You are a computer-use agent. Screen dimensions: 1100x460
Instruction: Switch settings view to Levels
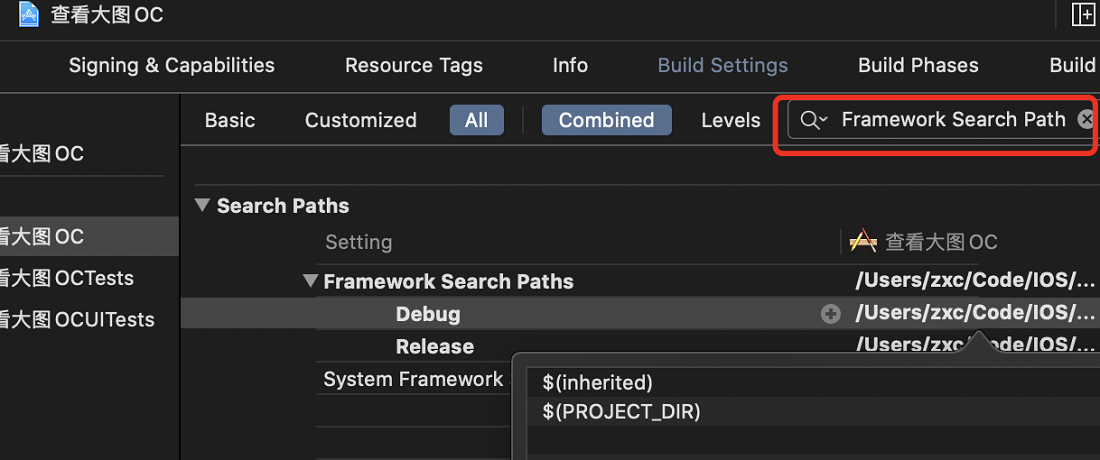pos(731,120)
